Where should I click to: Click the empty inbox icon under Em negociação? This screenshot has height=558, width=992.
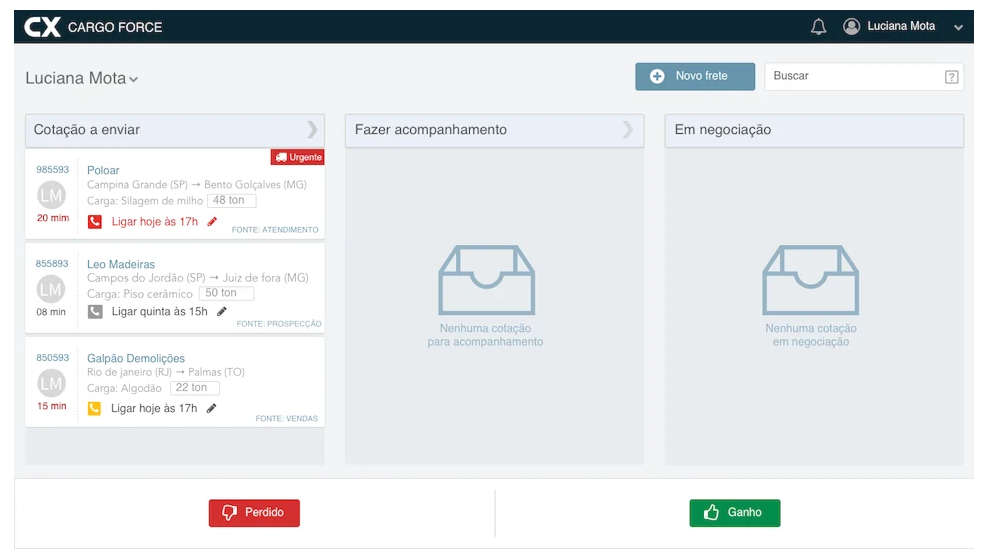810,280
